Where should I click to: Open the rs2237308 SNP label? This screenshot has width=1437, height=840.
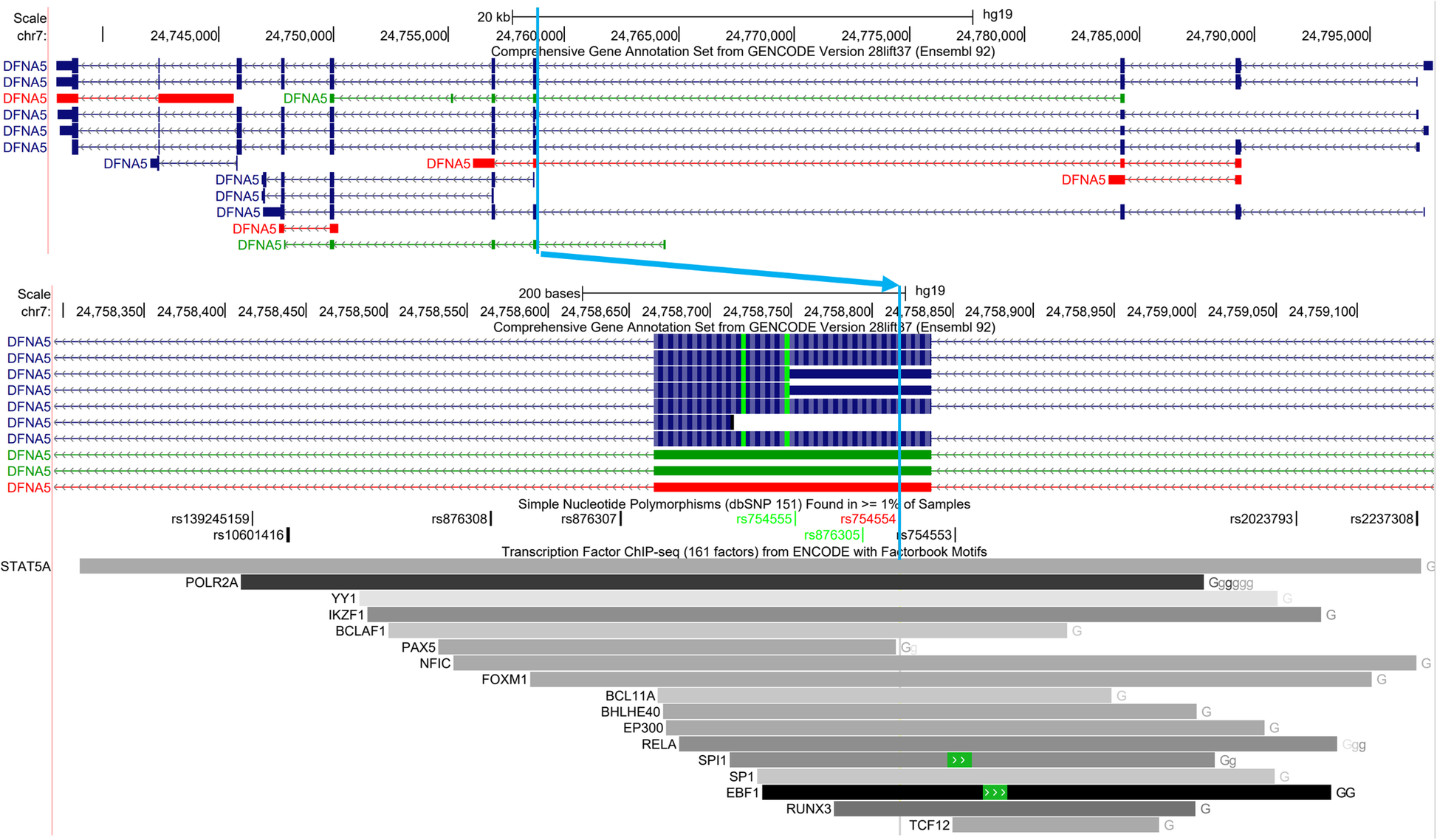click(1382, 519)
